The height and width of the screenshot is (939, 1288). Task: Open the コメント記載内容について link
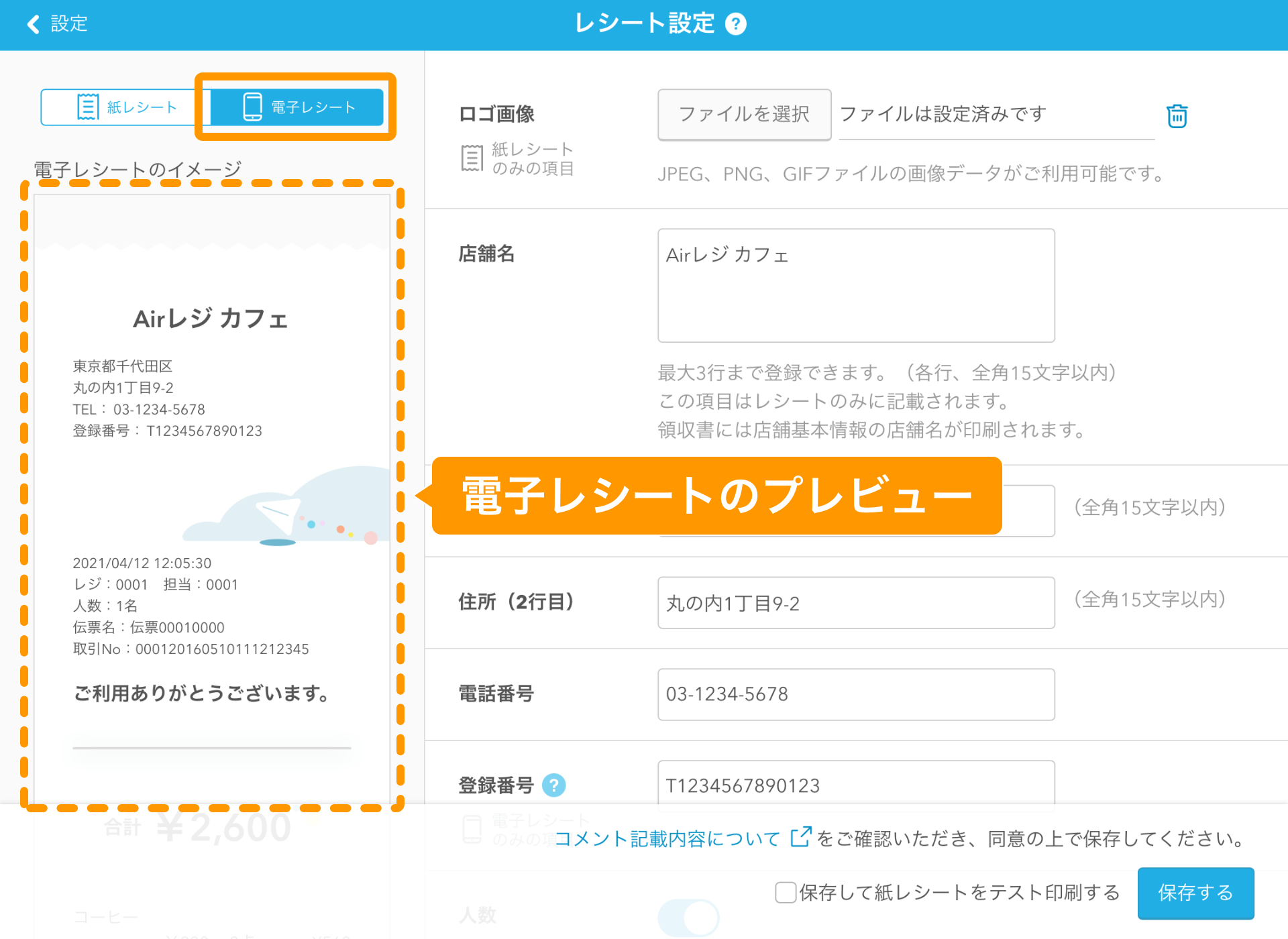(x=682, y=838)
